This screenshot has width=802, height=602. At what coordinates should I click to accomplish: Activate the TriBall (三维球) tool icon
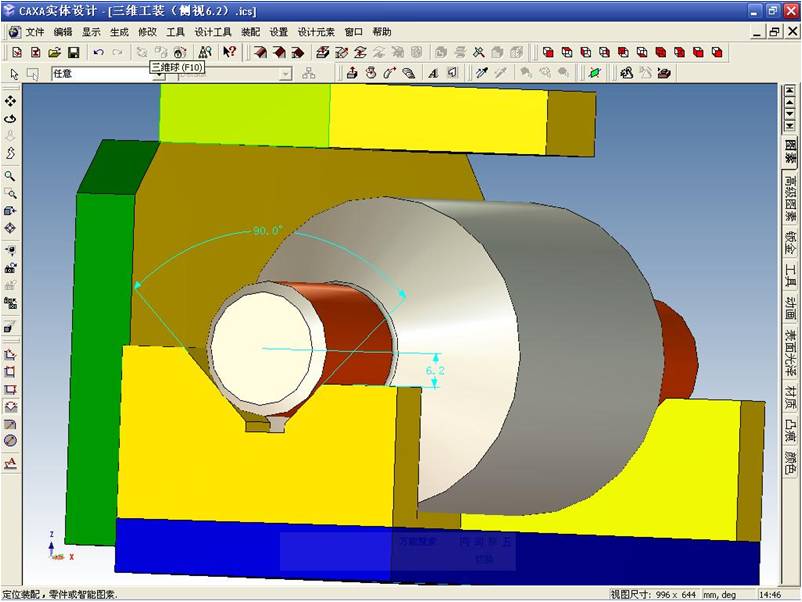(179, 52)
